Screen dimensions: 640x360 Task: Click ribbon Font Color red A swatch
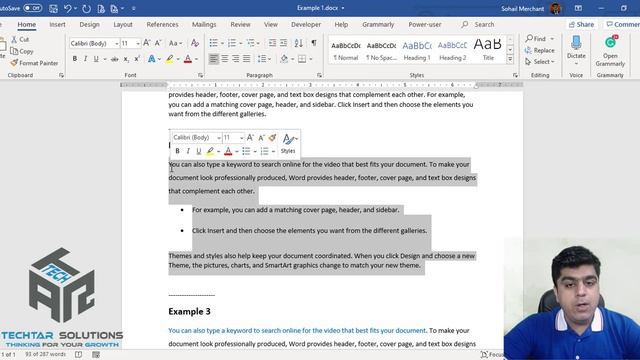(188, 59)
